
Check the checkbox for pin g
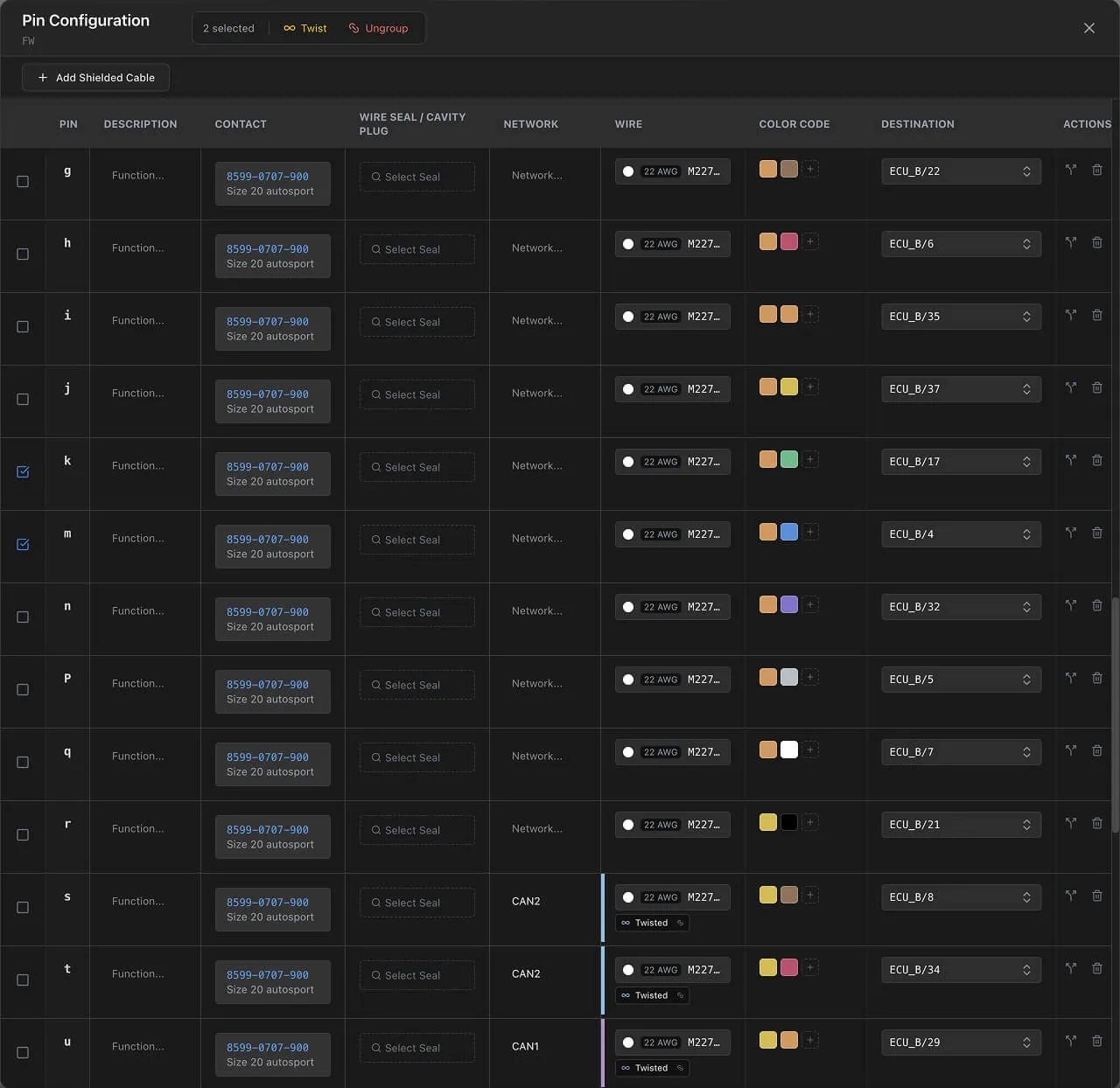coord(23,182)
